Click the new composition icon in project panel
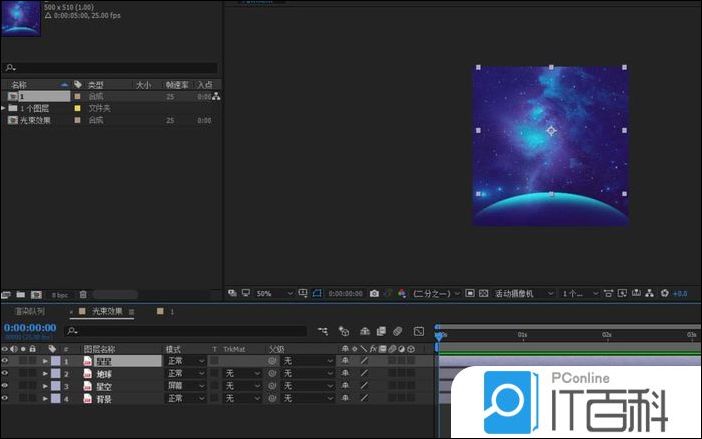This screenshot has width=702, height=439. 35,295
